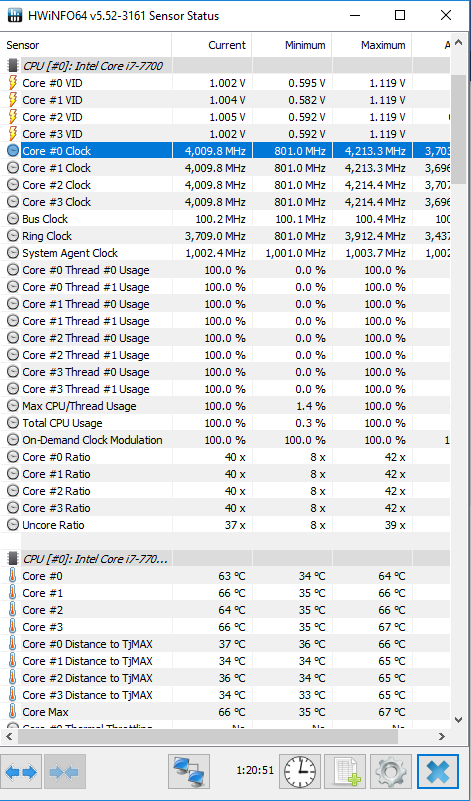Click the collapse columns arrows icon
Image resolution: width=471 pixels, height=801 pixels.
pos(64,771)
